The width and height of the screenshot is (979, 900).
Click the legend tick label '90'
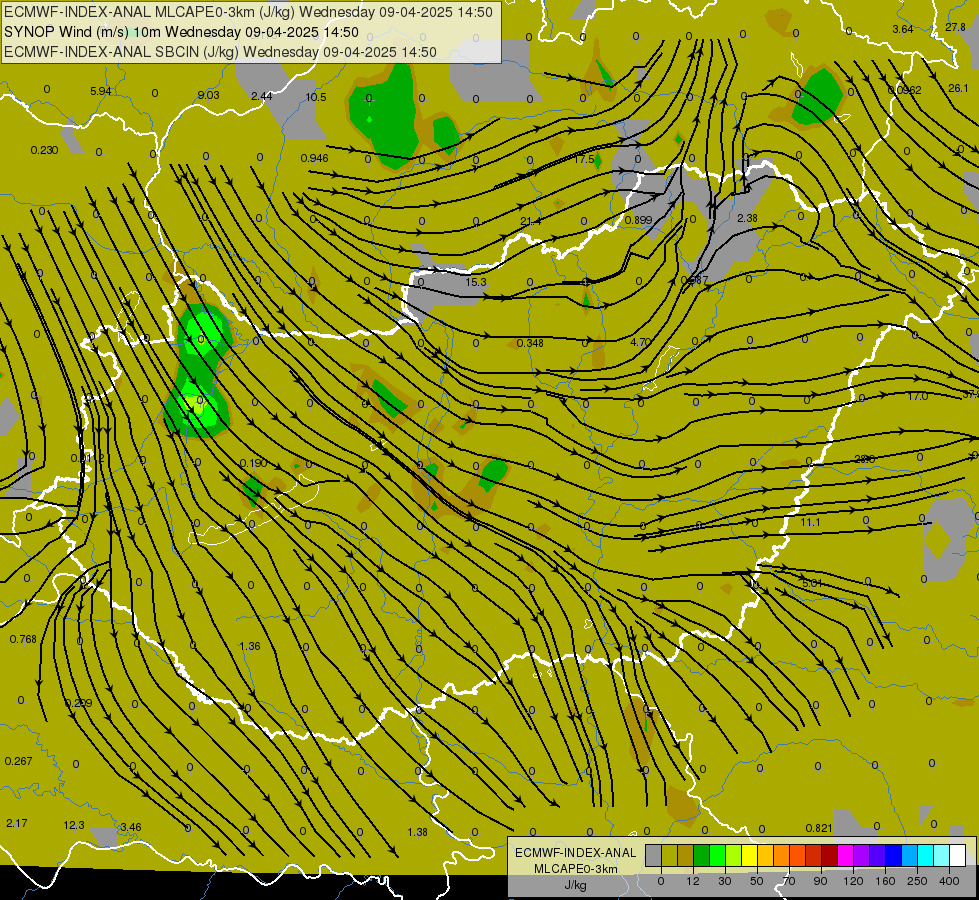tap(821, 881)
